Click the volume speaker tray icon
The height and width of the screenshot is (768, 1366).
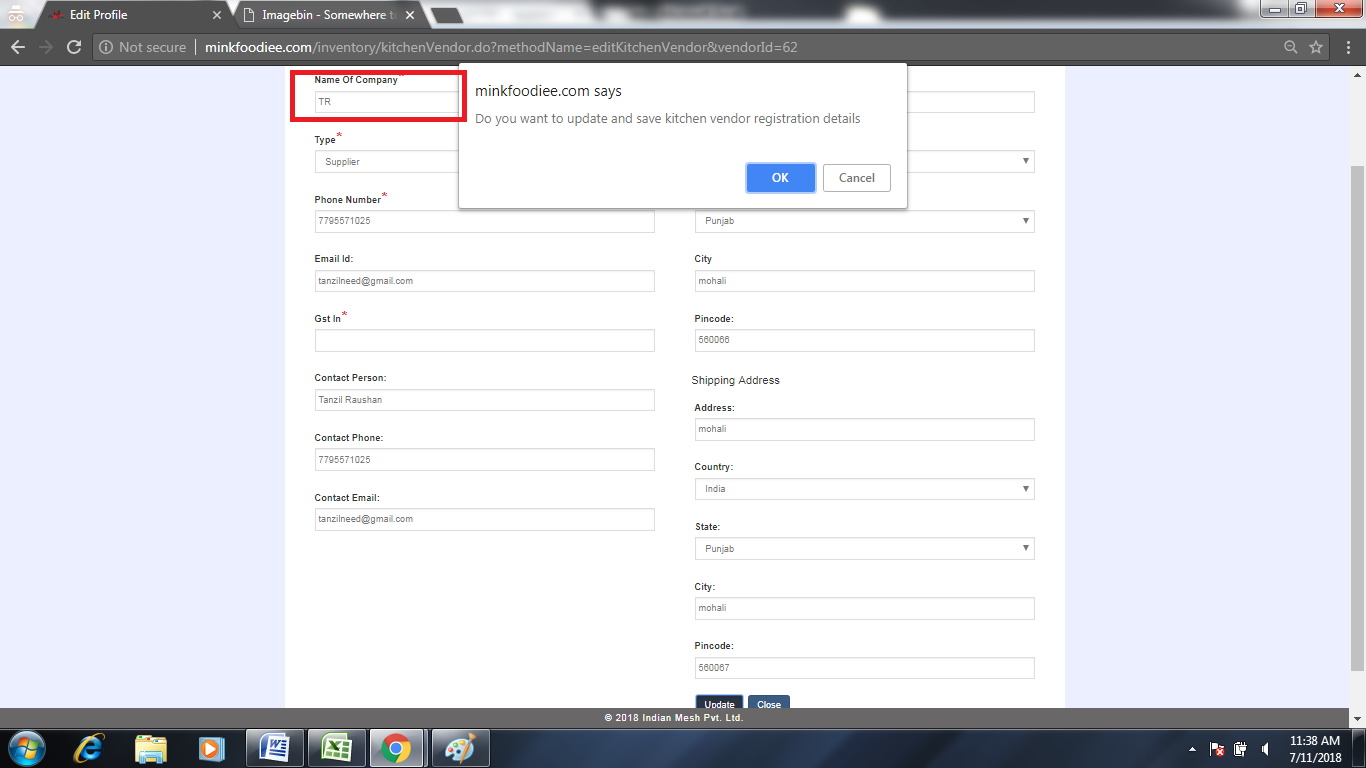pyautogui.click(x=1265, y=749)
